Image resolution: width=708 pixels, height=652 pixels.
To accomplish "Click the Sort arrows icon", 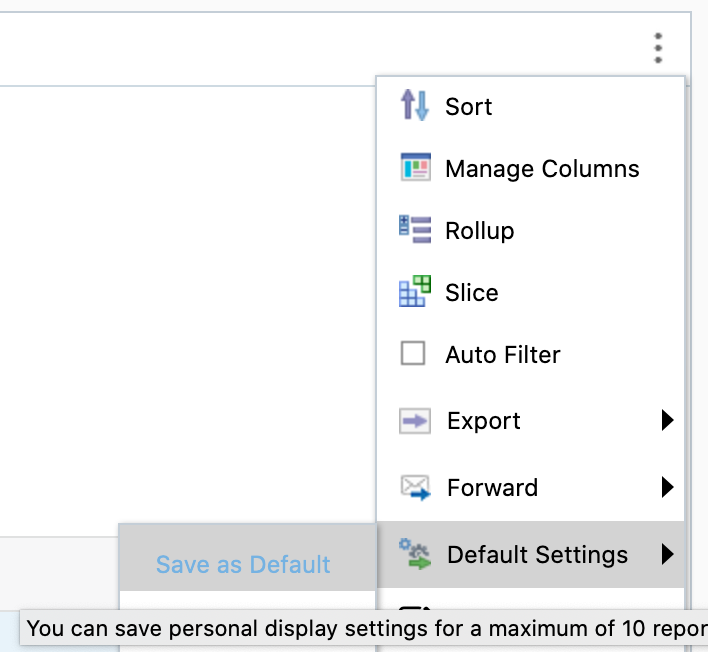I will tap(414, 105).
